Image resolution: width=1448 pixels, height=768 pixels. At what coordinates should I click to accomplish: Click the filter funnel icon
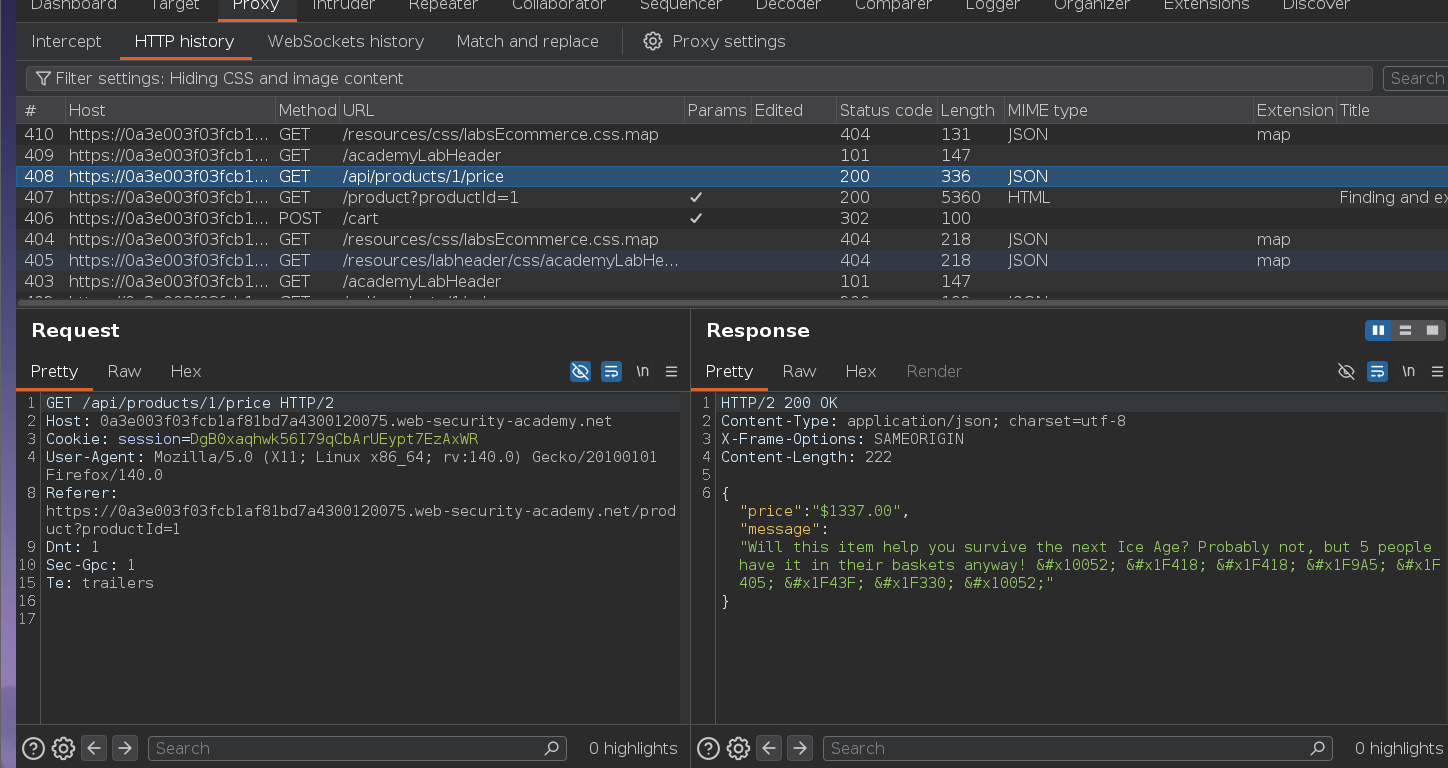coord(43,78)
